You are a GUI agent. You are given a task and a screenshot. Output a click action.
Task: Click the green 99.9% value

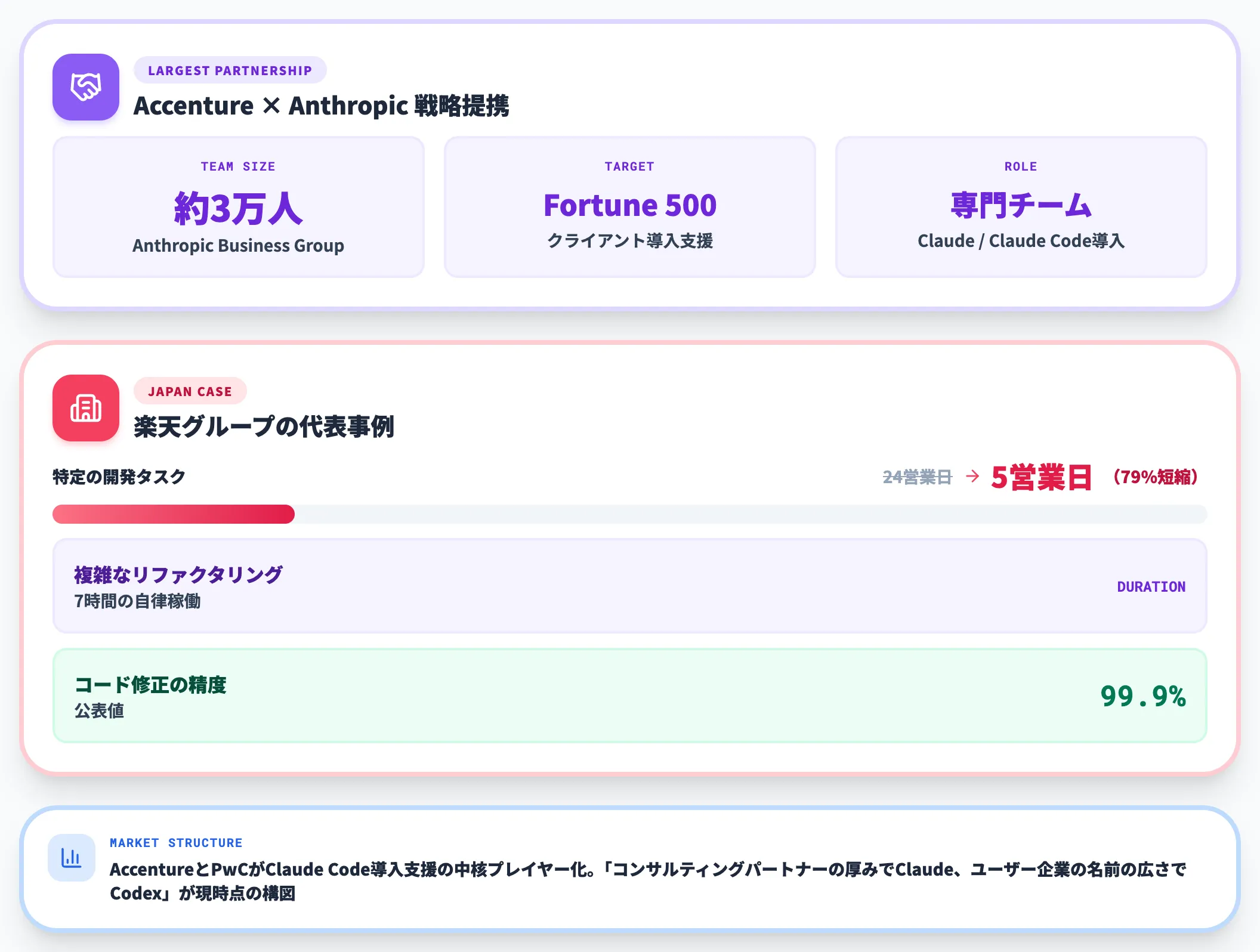click(1143, 696)
